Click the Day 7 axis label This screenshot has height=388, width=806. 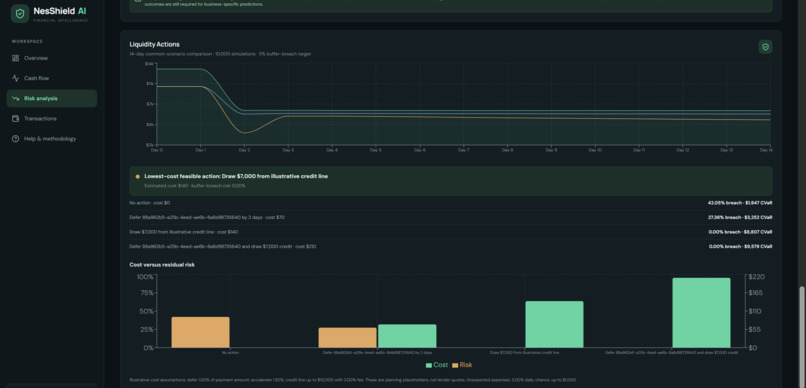(x=464, y=150)
